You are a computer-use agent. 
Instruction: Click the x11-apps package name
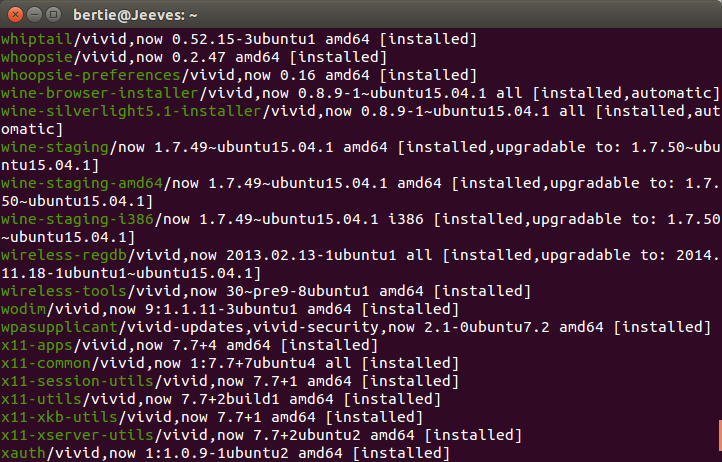37,345
